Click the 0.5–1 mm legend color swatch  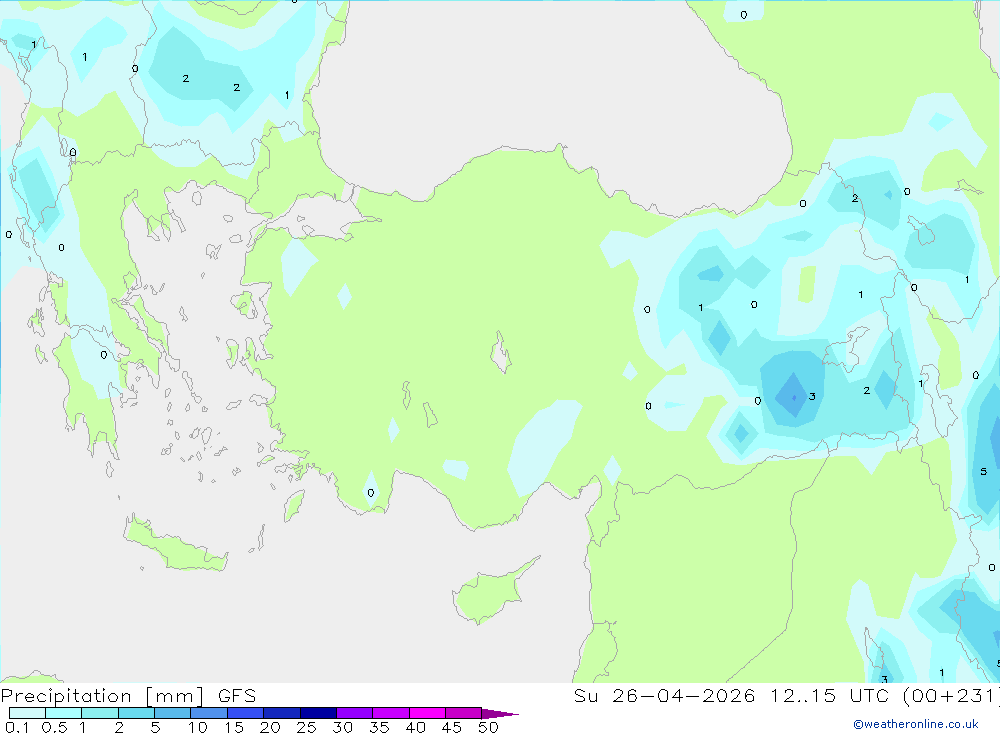click(x=64, y=713)
